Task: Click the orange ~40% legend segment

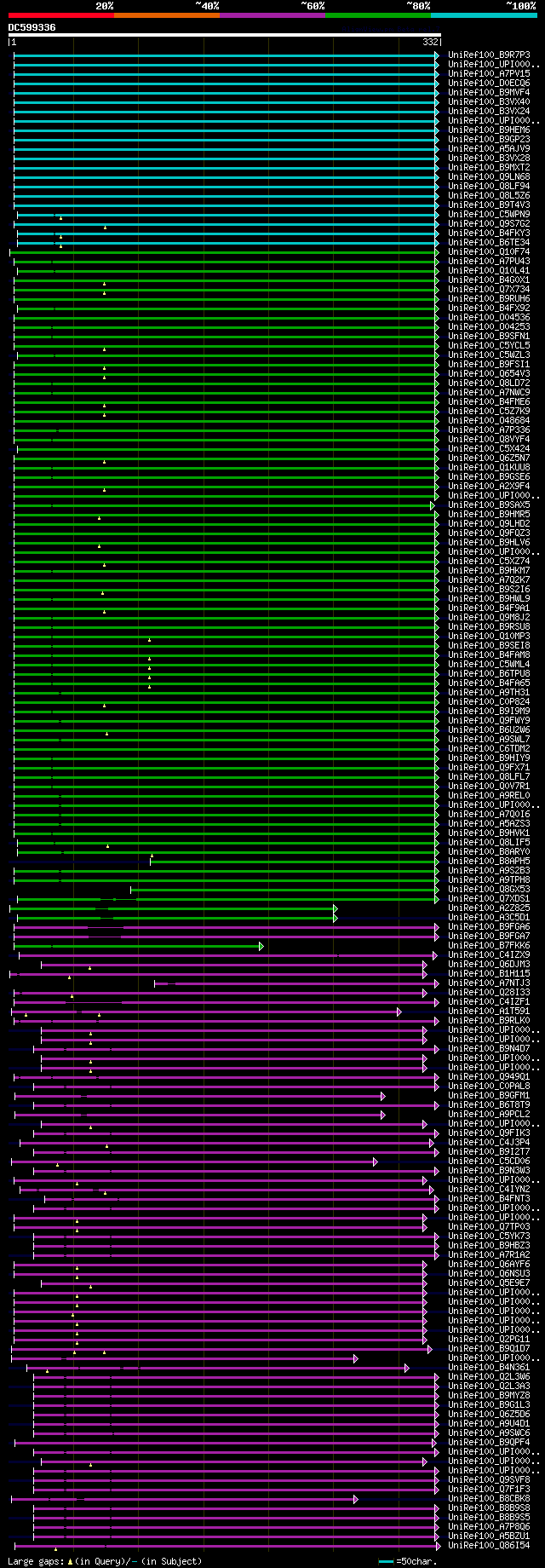Action: (167, 15)
